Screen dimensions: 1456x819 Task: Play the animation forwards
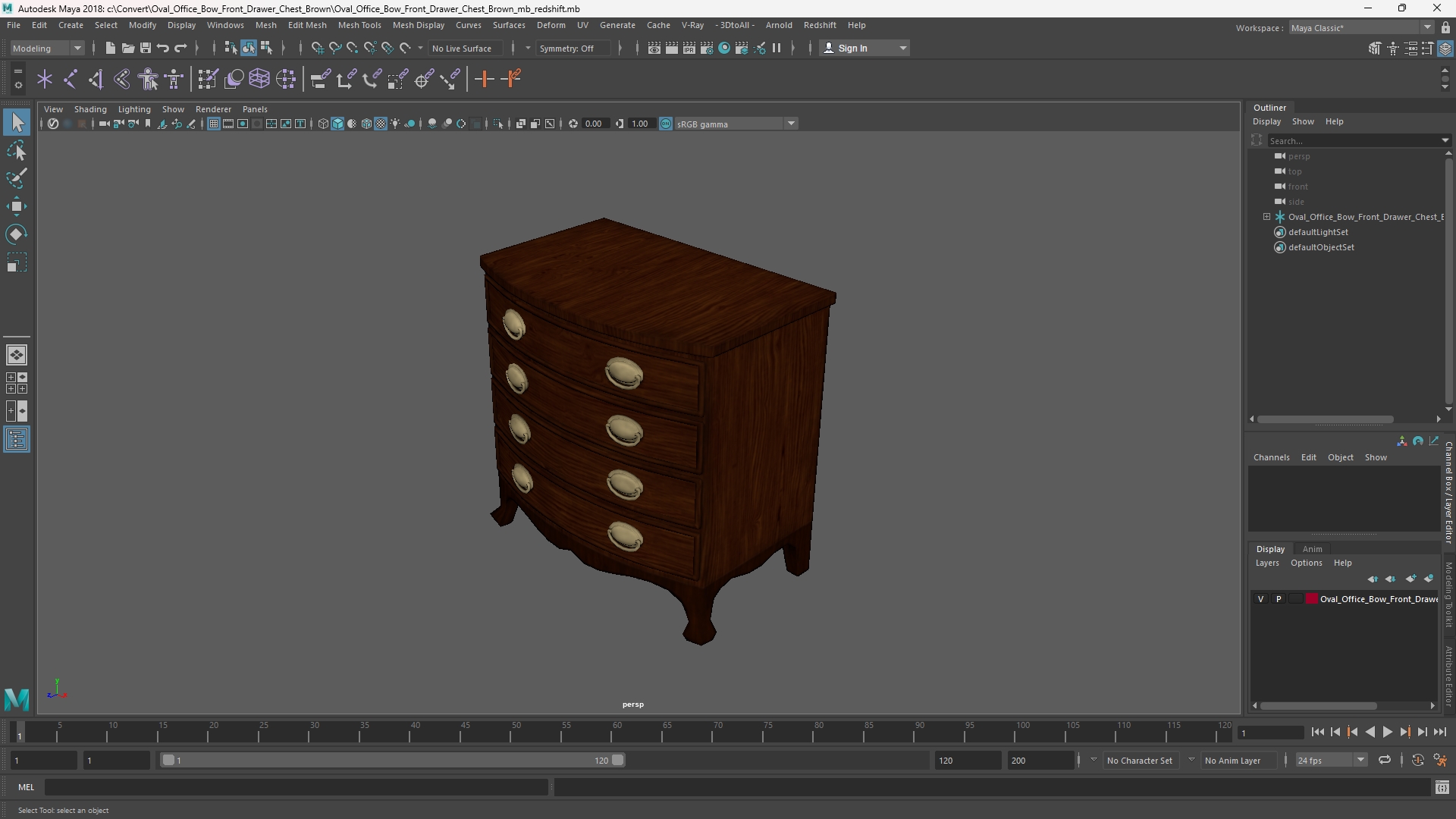tap(1387, 732)
